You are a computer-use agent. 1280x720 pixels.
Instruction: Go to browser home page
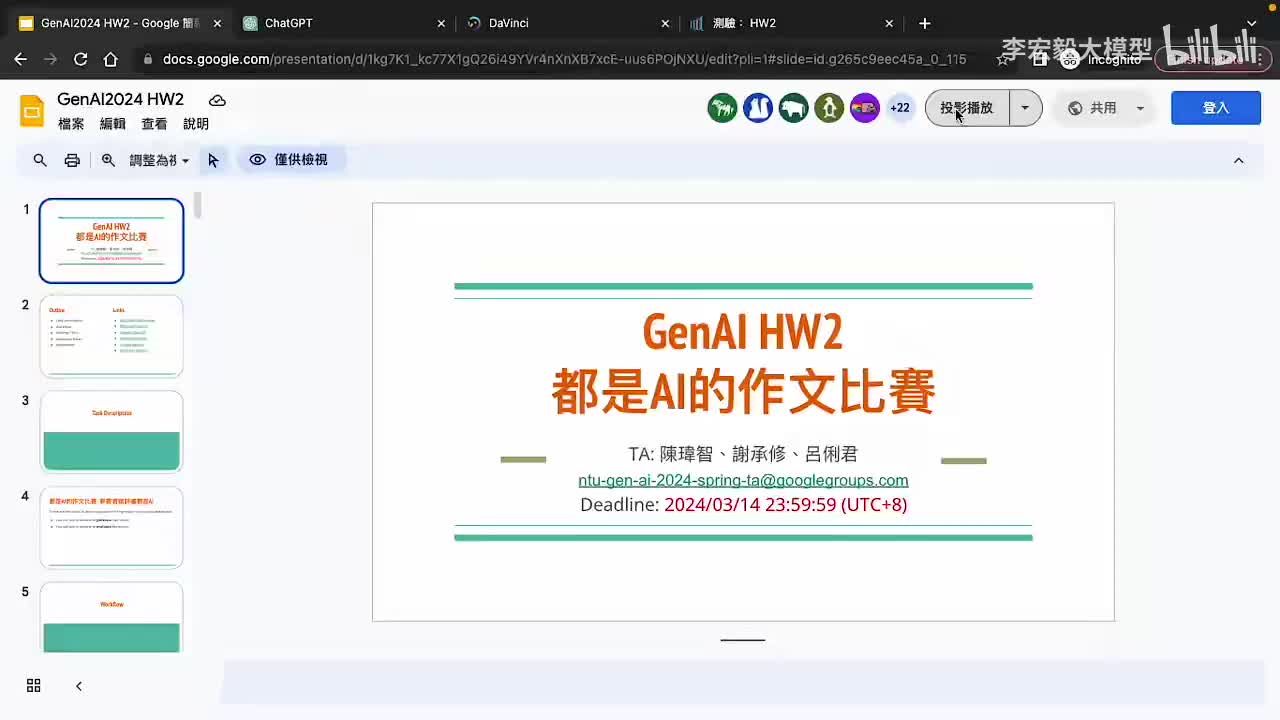click(110, 59)
